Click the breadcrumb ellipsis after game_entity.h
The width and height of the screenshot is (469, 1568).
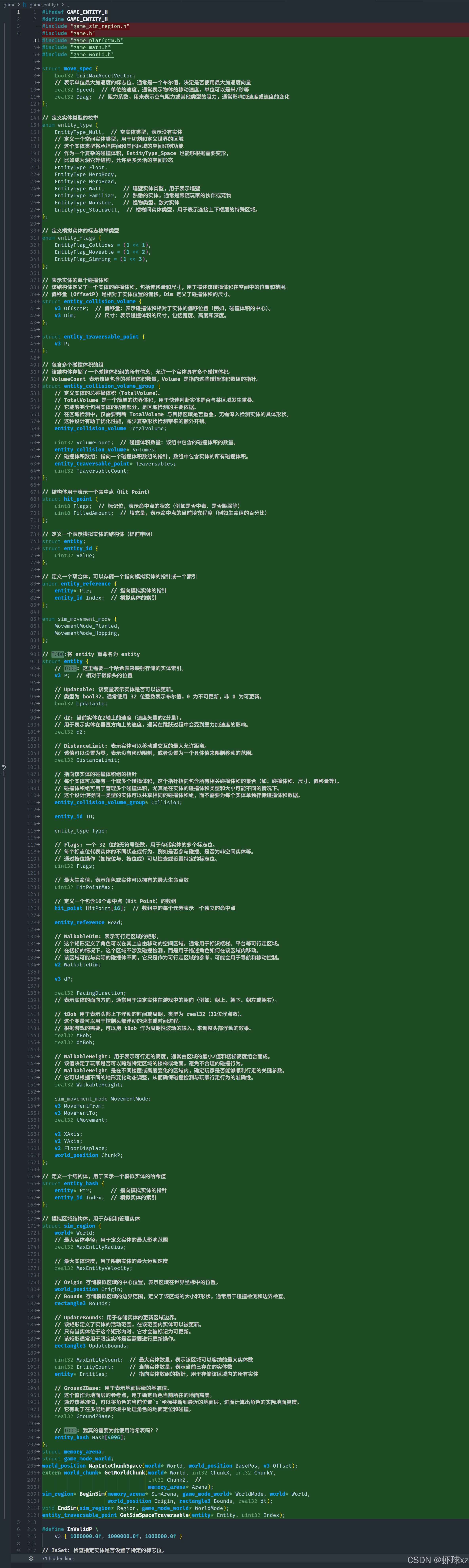click(x=67, y=5)
